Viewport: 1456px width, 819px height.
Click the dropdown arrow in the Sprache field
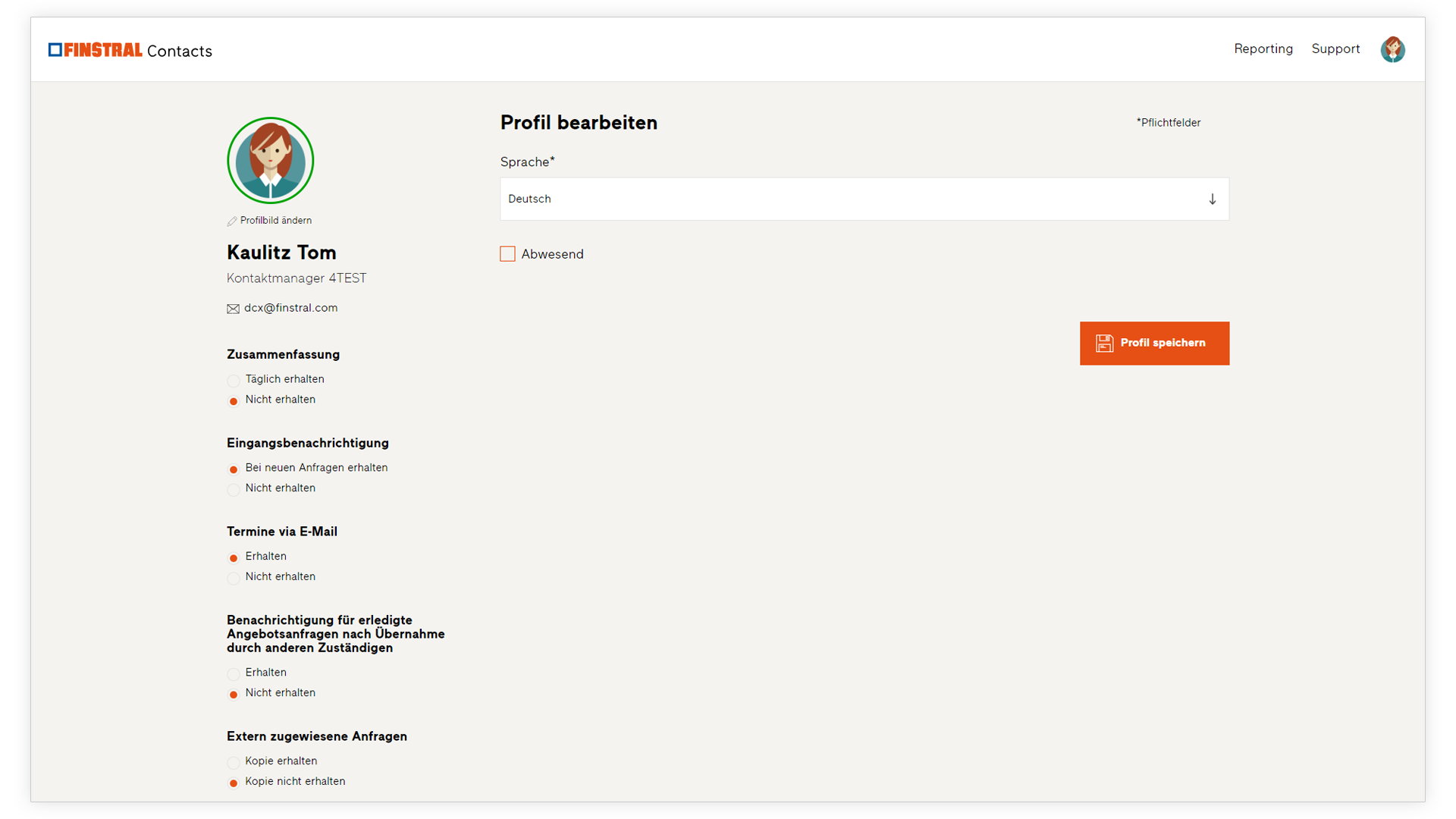[x=1212, y=199]
